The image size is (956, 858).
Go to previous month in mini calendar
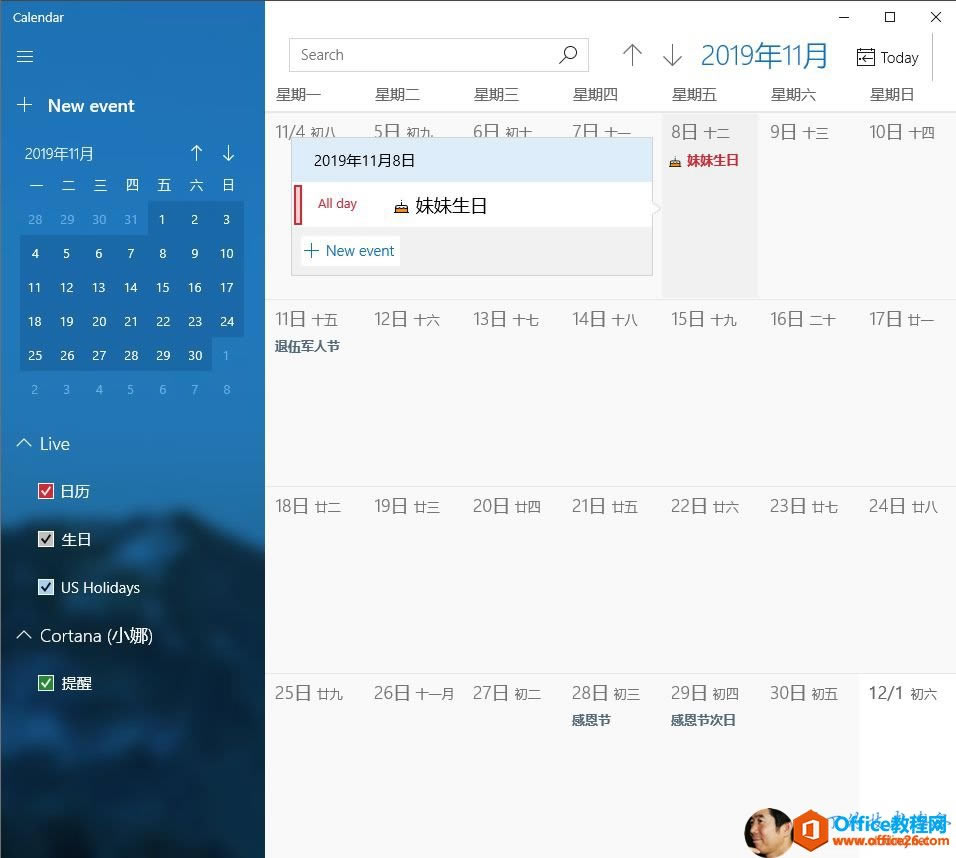[196, 153]
